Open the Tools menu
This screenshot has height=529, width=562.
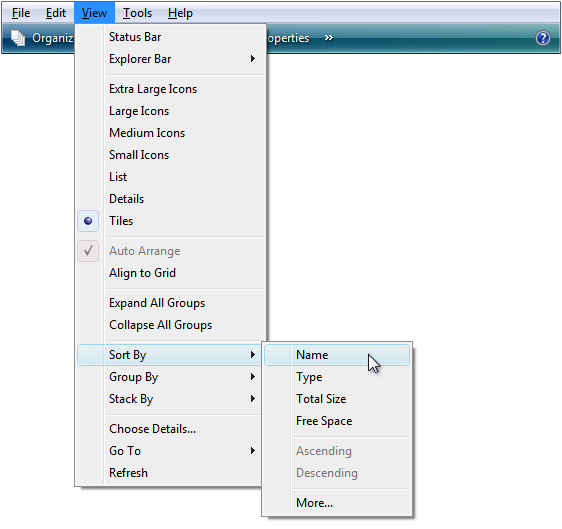coord(137,13)
